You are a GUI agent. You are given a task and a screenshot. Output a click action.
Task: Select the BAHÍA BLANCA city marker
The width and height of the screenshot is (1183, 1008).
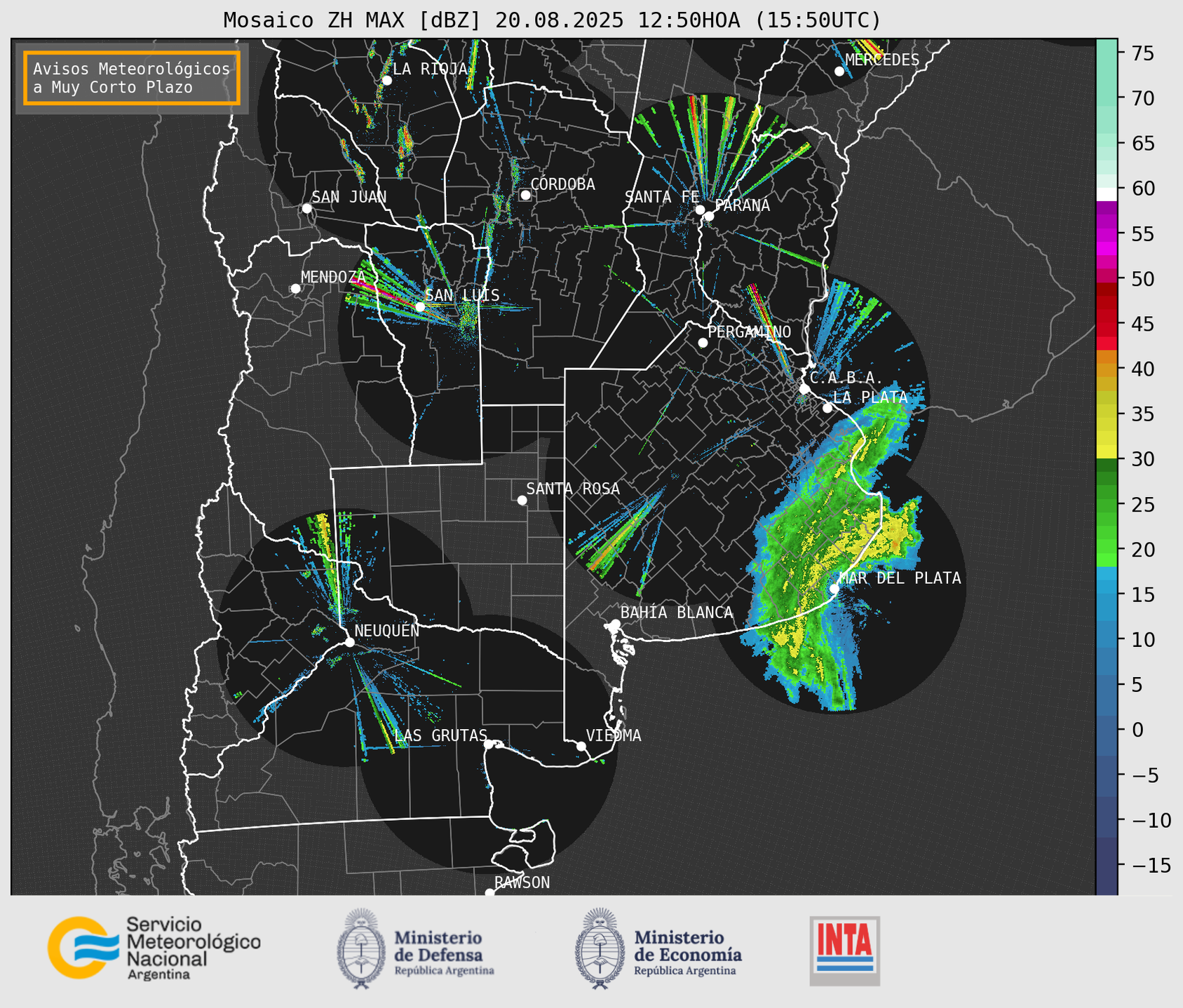[615, 624]
